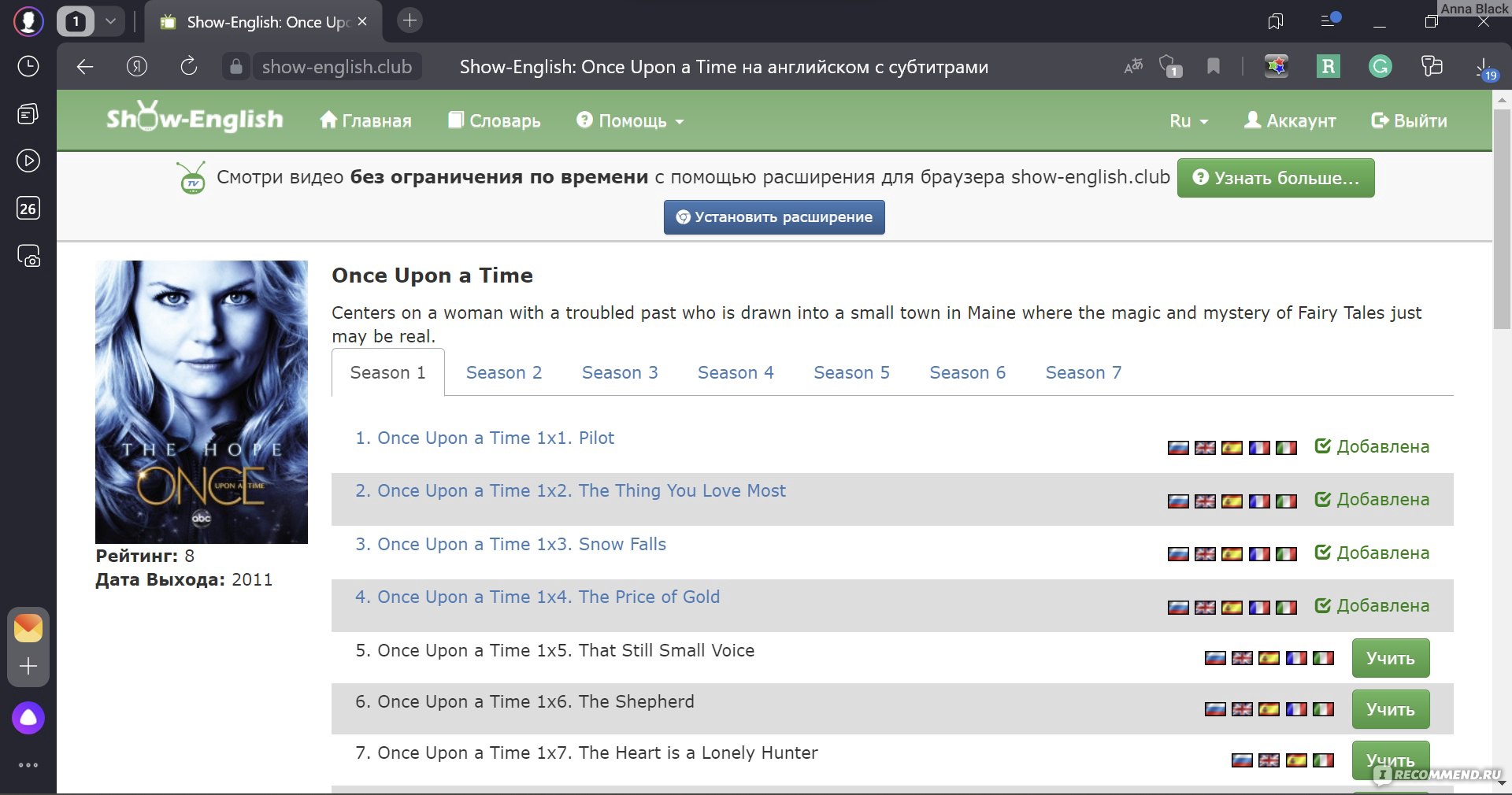This screenshot has width=1512, height=795.
Task: Go to Главная home page
Action: pyautogui.click(x=365, y=120)
